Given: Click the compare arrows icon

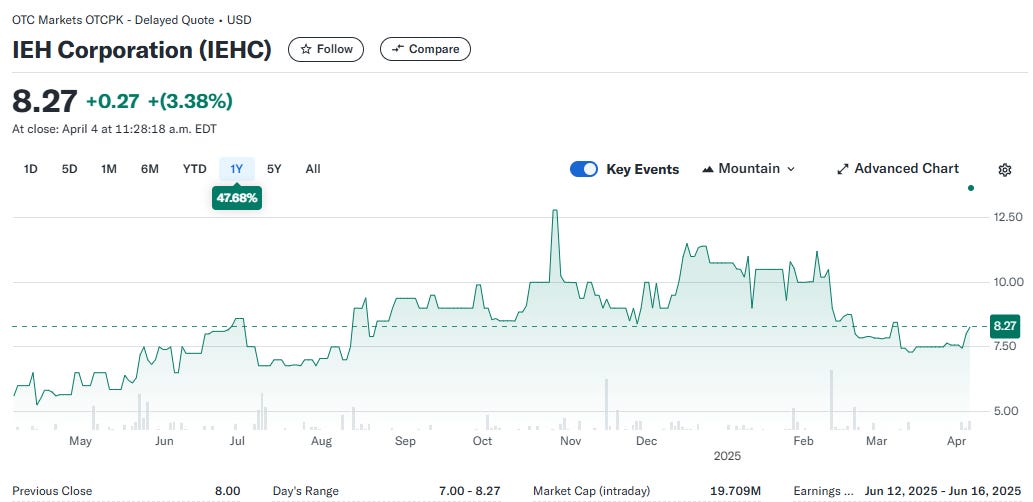Looking at the screenshot, I should click(x=397, y=49).
